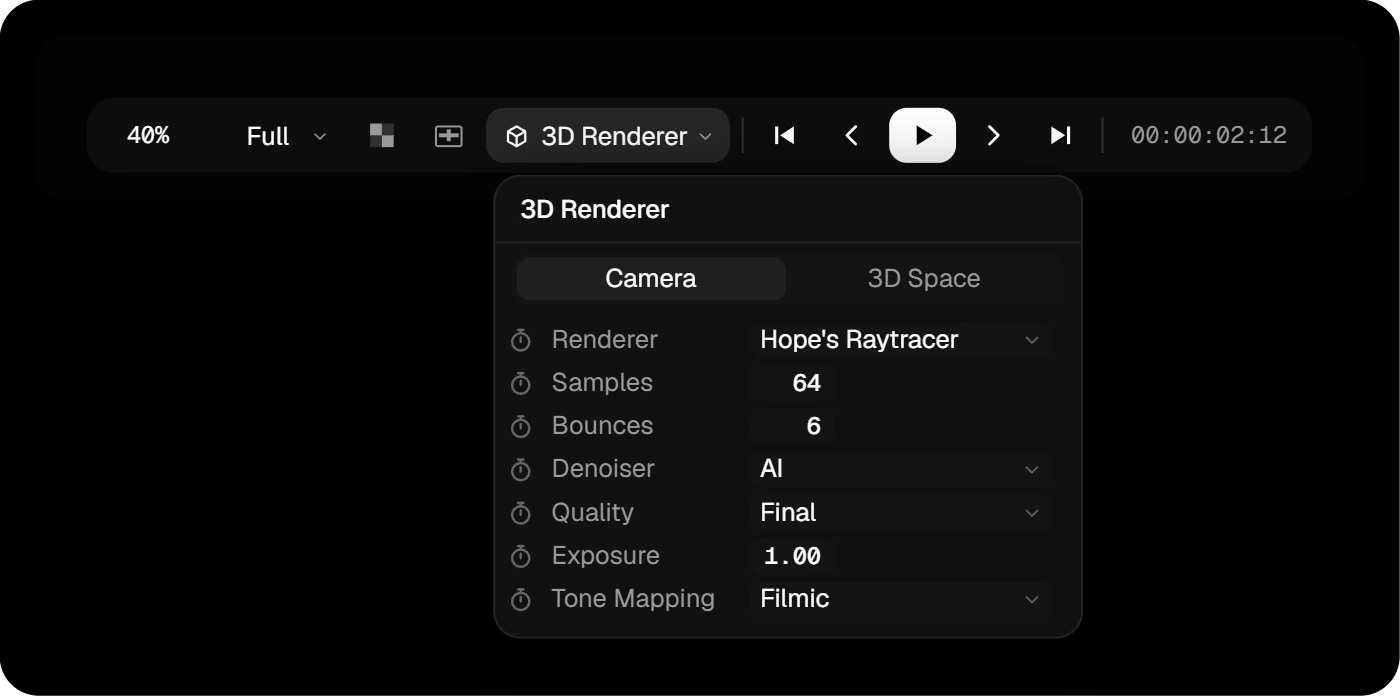This screenshot has height=696, width=1400.
Task: Switch to the 3D Space tab
Action: click(924, 279)
